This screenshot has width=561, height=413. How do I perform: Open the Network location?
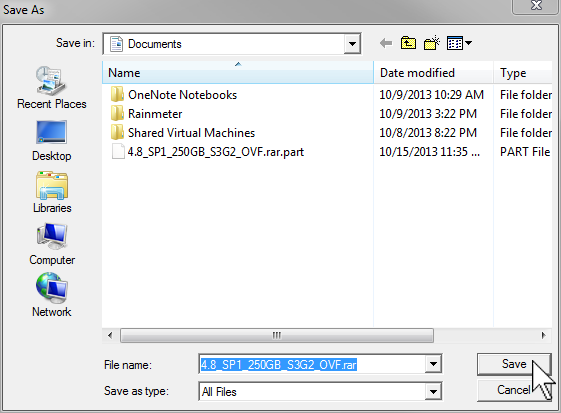[52, 295]
